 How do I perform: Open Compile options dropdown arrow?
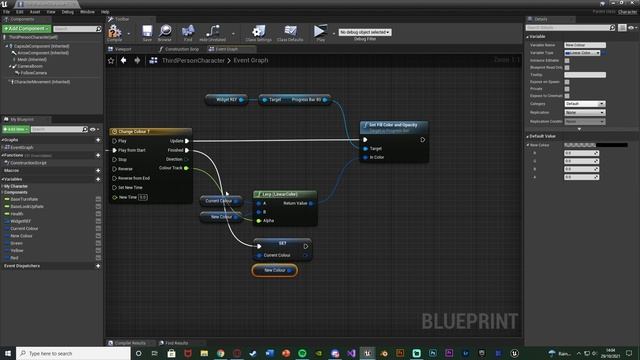[129, 33]
